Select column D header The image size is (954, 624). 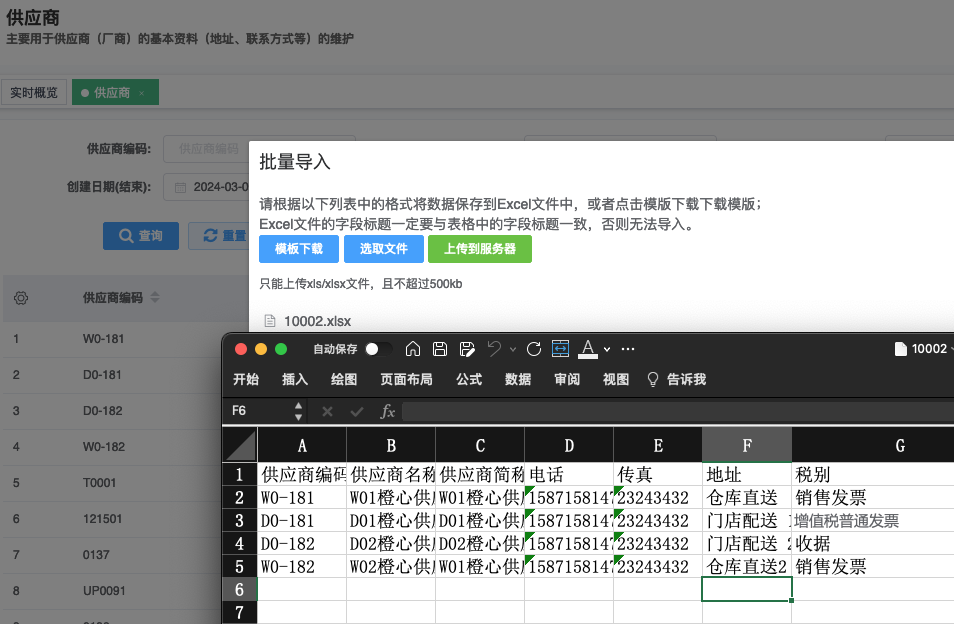point(569,445)
